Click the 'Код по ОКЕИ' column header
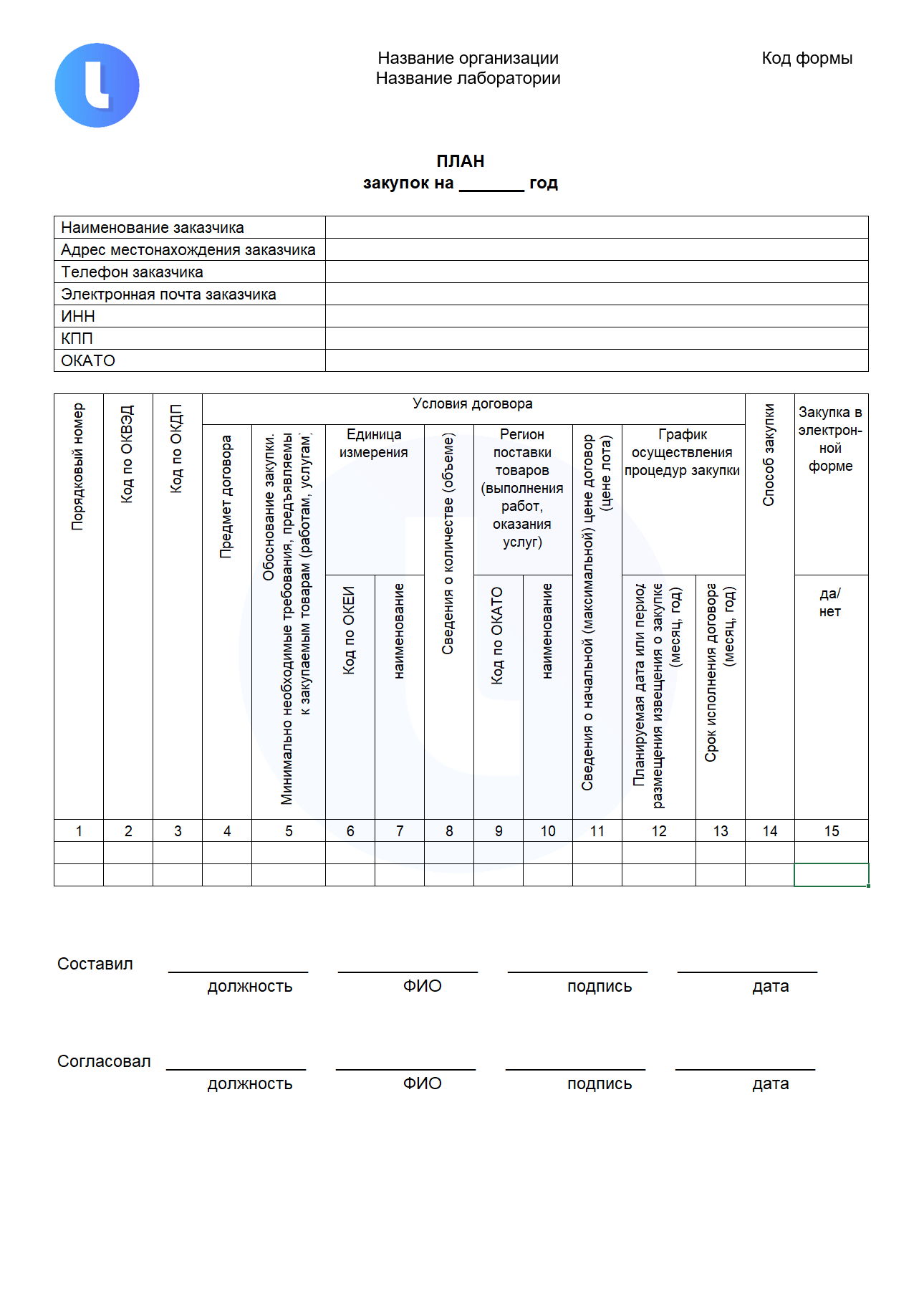Screen dimensions: 924x1307 [x=350, y=696]
